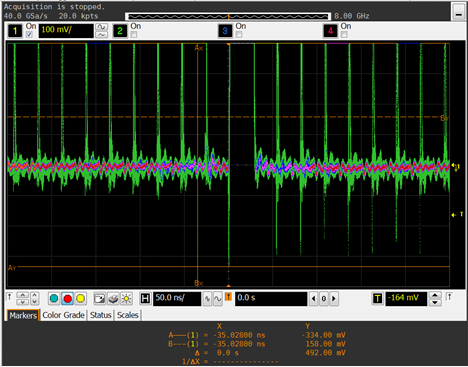Screen dimensions: 468x367
Task: Click the channel 2 number button
Action: pyautogui.click(x=120, y=31)
